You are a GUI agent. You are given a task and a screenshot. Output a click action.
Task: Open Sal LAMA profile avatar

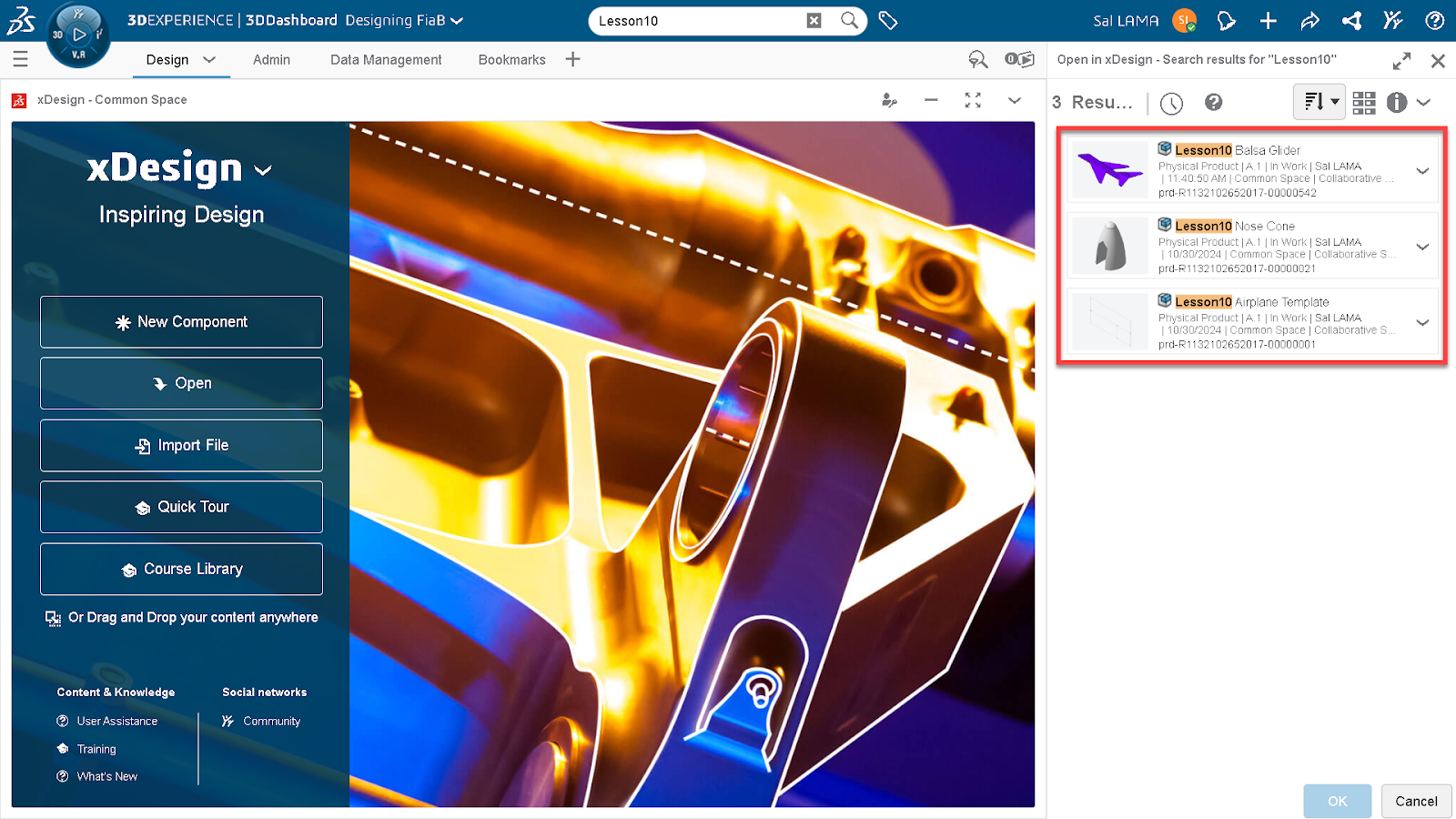(1184, 20)
